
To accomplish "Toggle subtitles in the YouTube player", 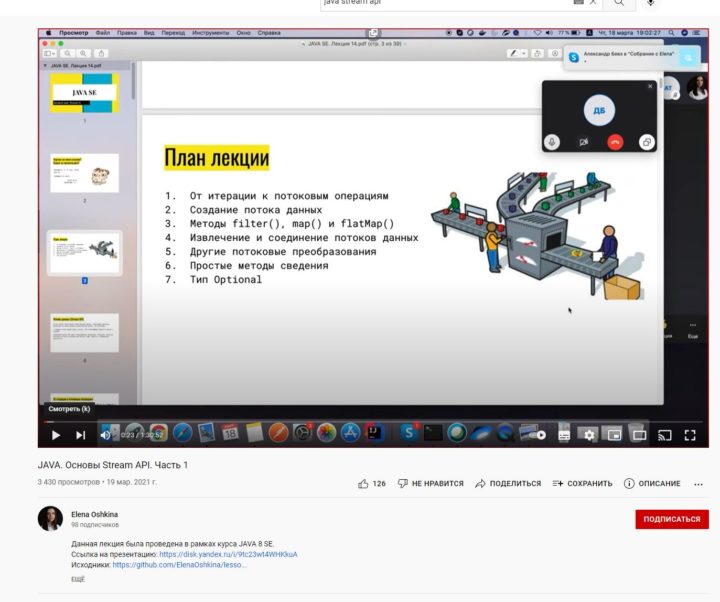I will pyautogui.click(x=564, y=435).
